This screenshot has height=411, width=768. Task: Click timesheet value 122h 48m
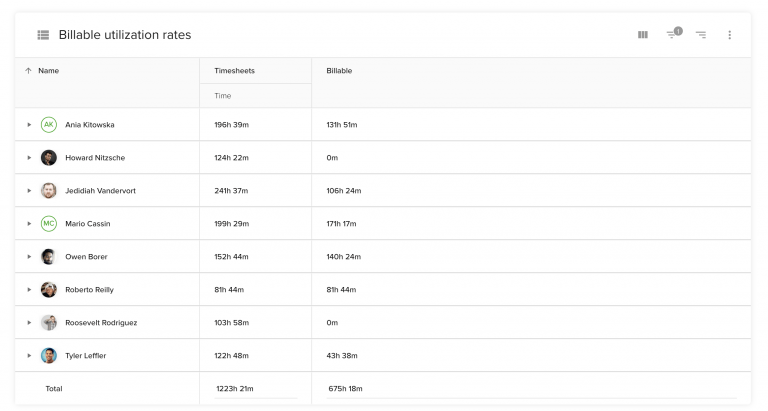click(x=231, y=356)
